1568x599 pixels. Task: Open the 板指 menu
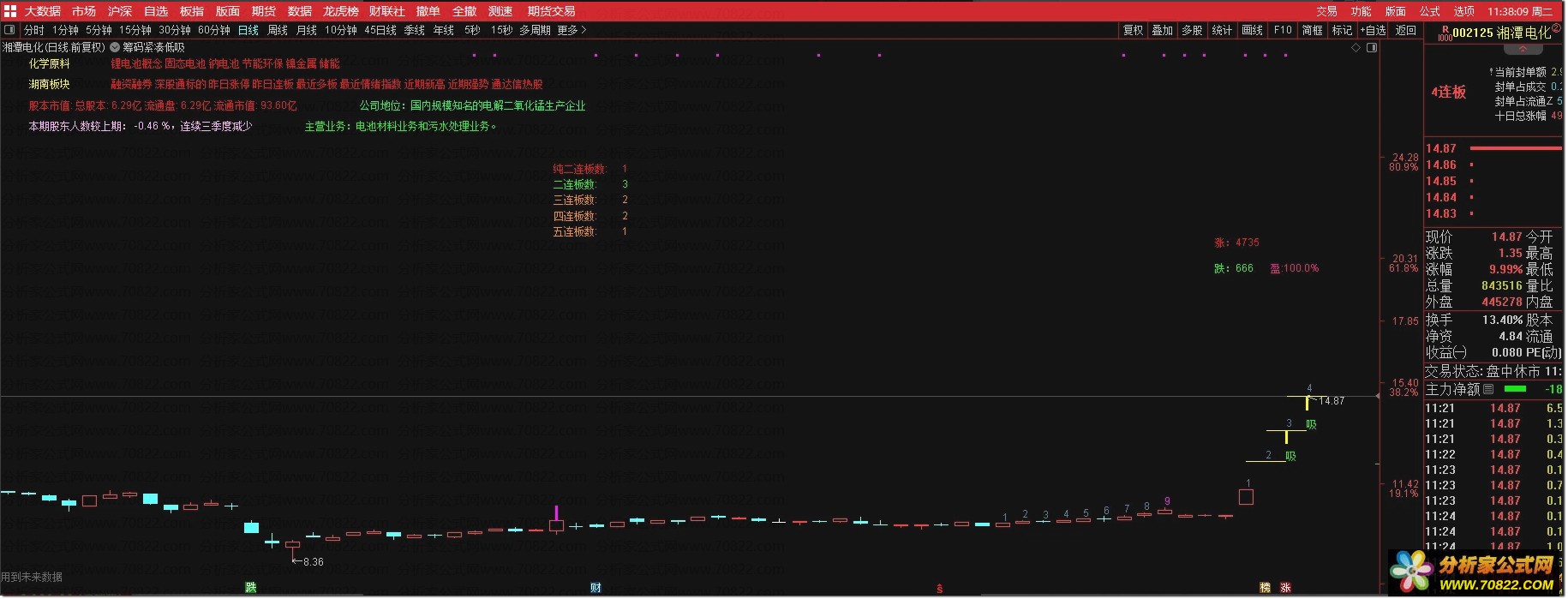pos(192,11)
